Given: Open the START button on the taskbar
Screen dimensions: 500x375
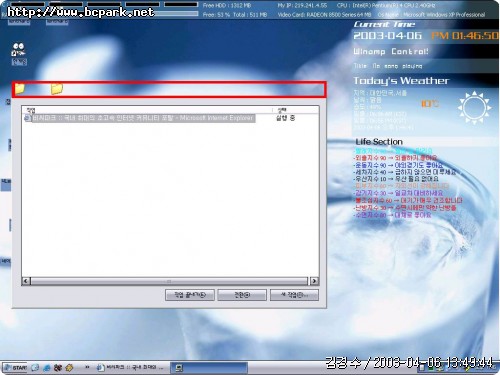Looking at the screenshot, I should (15, 368).
